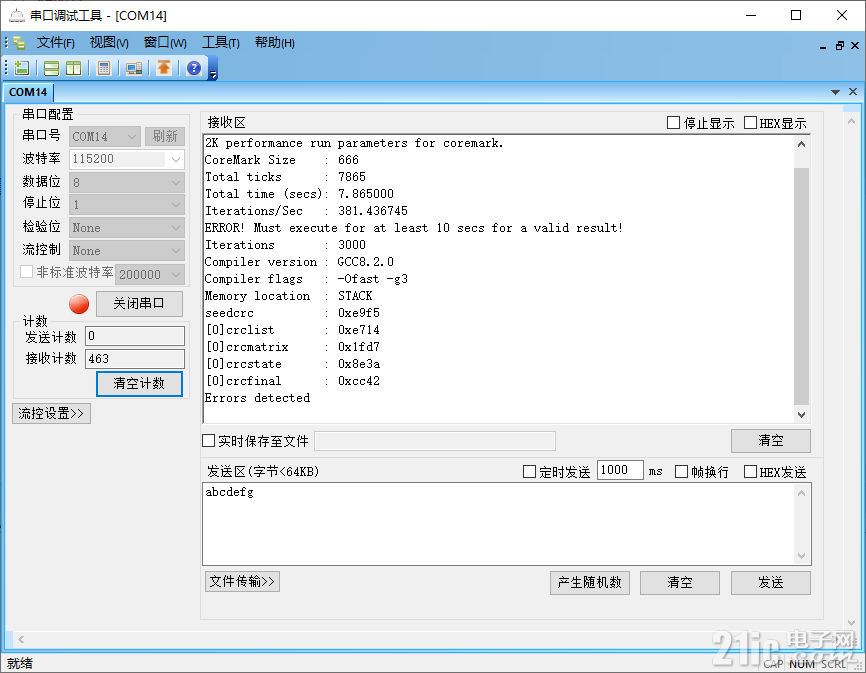Viewport: 866px width, 673px height.
Task: Click the receive area vertical scrollbar thumb
Action: (801, 286)
